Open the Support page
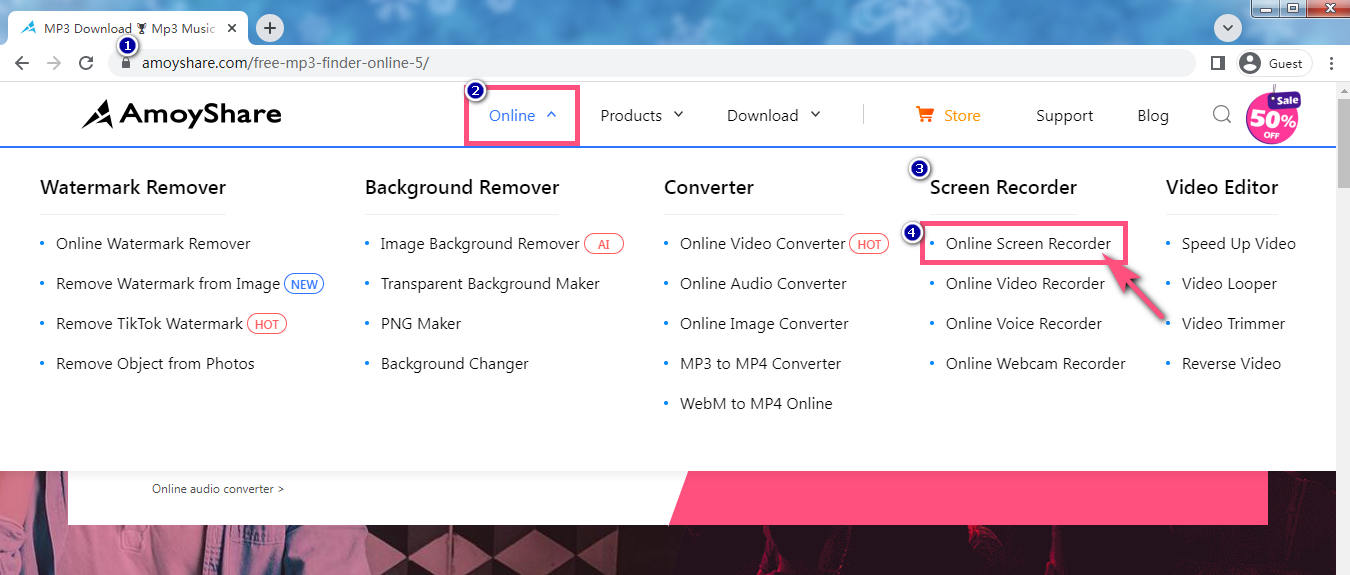Viewport: 1350px width, 575px height. [x=1064, y=116]
